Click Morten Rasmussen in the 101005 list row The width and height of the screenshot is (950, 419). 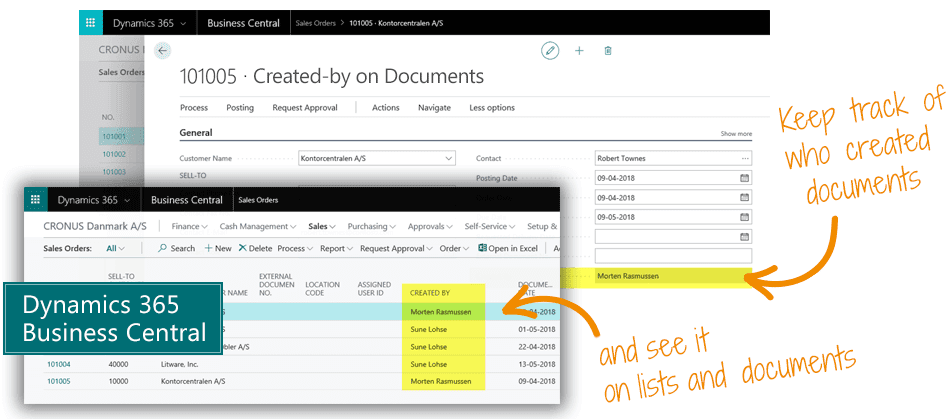[x=440, y=382]
